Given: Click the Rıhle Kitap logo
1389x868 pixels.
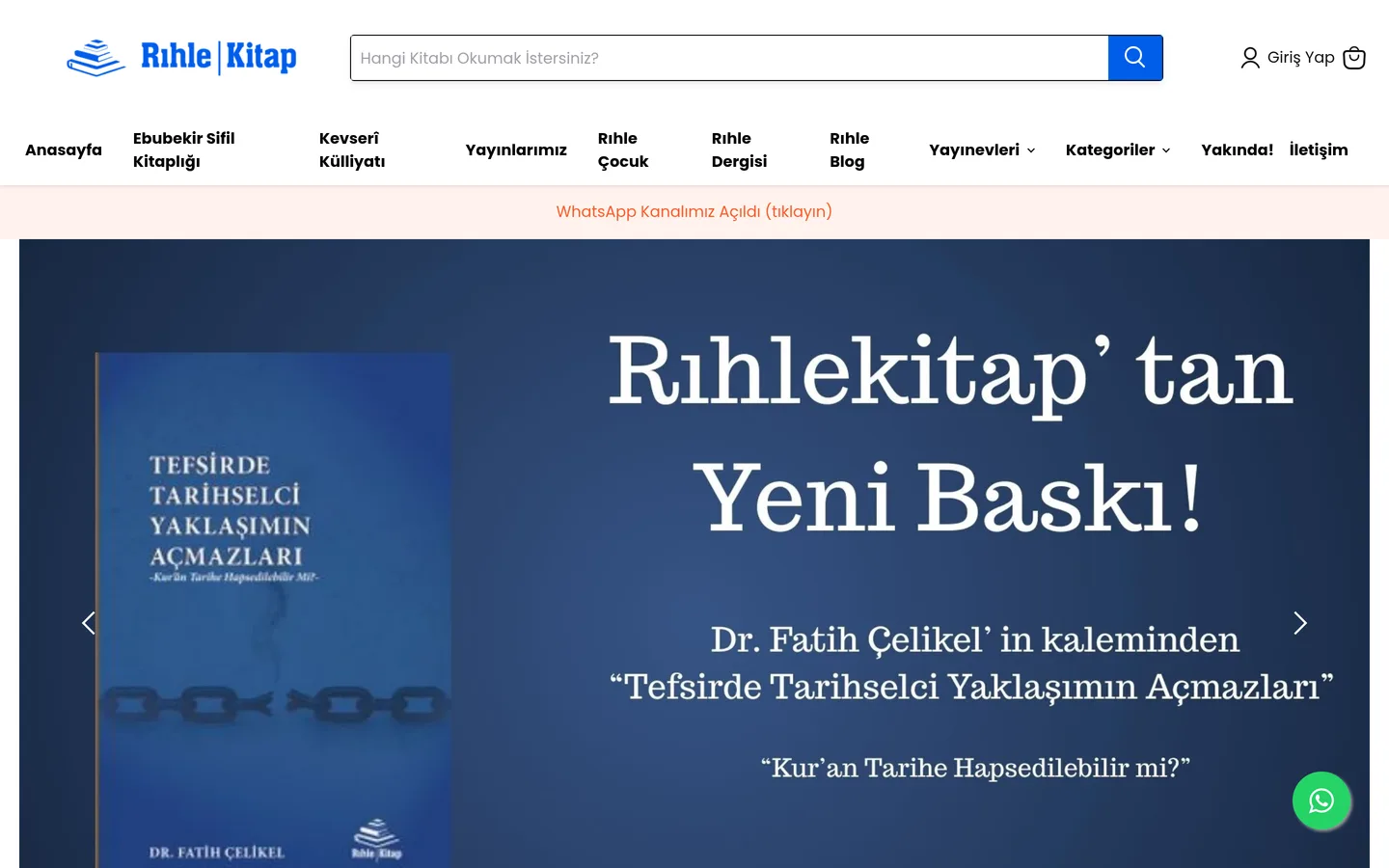Looking at the screenshot, I should click(x=181, y=58).
